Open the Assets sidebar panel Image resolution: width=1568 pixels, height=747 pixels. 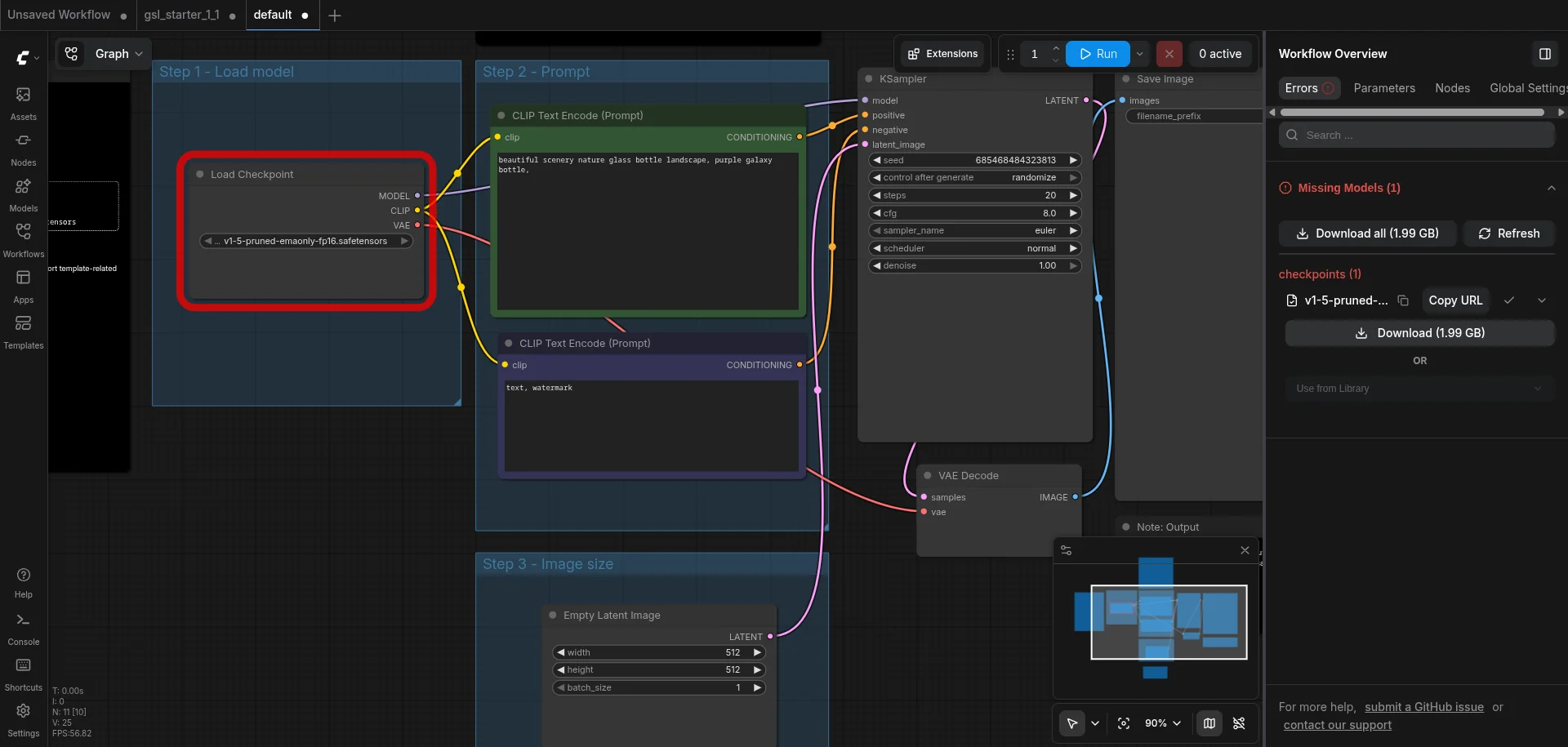pyautogui.click(x=23, y=104)
